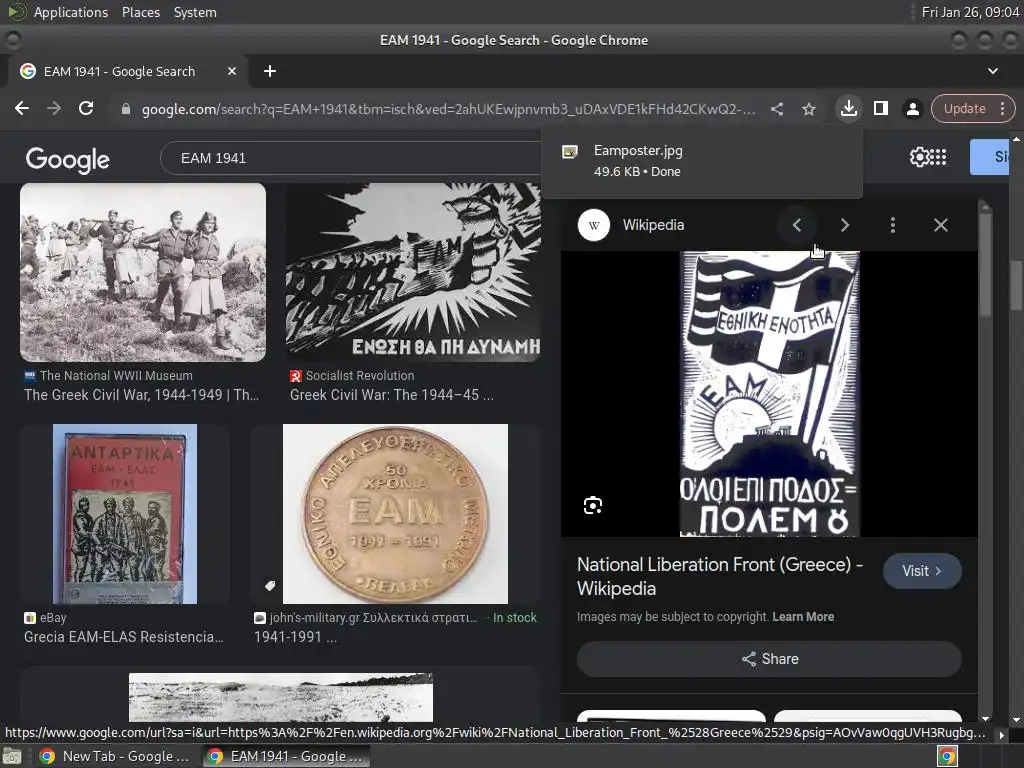Open john's-military.gr 1941-1991 result
Screen dimensions: 1024x768
click(x=296, y=637)
